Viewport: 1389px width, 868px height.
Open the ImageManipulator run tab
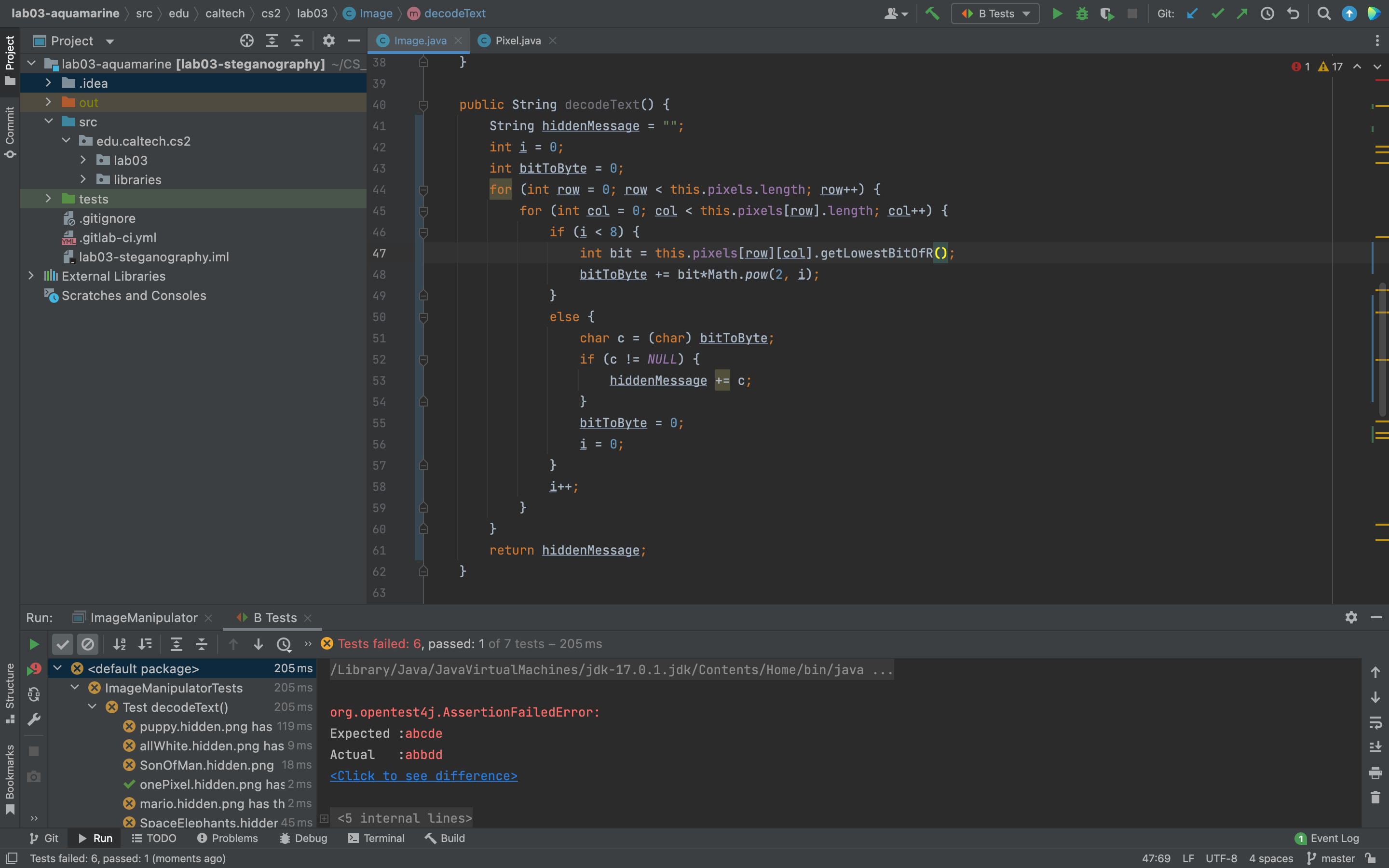[x=144, y=618]
